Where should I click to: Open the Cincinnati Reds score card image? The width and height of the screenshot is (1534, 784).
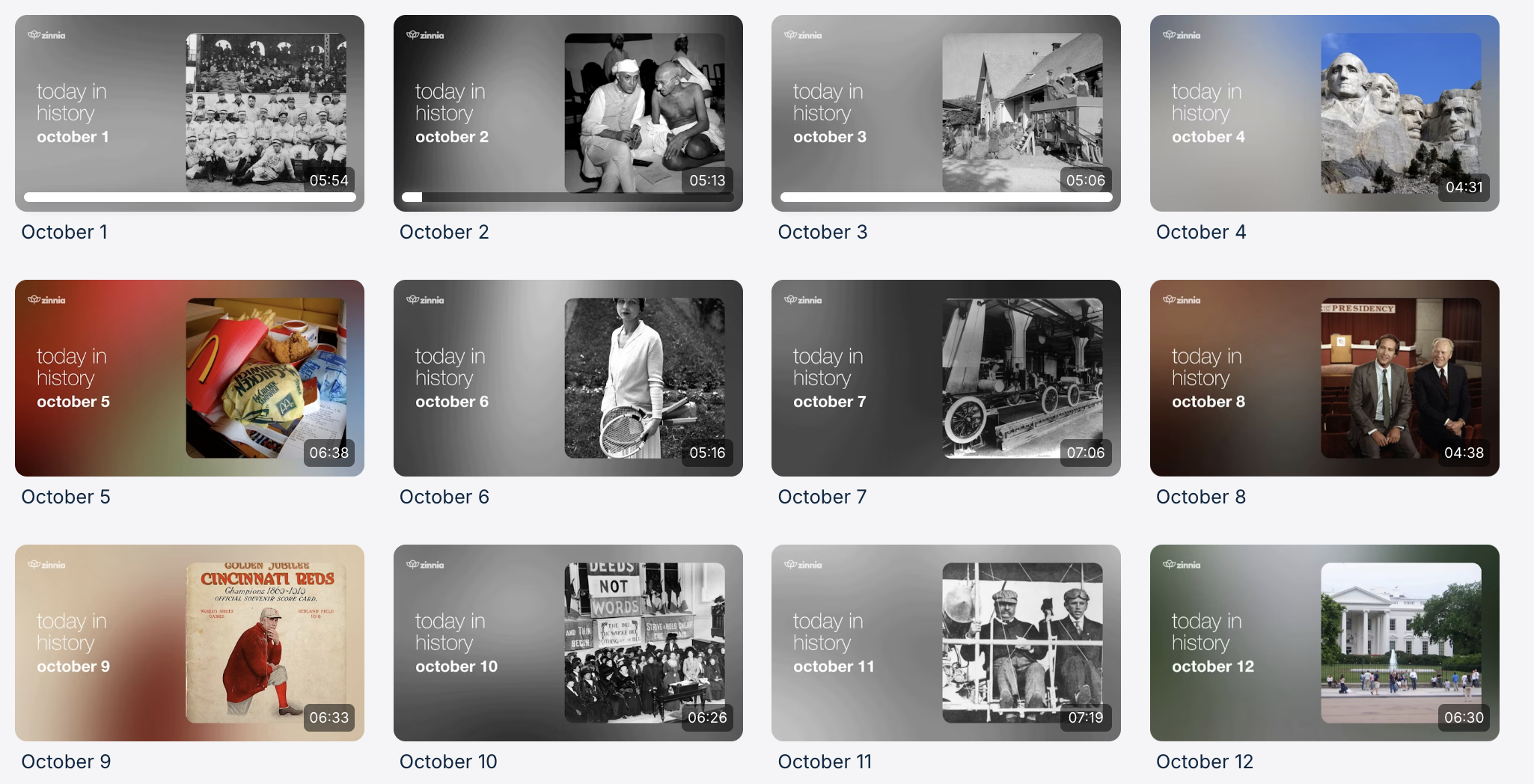266,643
